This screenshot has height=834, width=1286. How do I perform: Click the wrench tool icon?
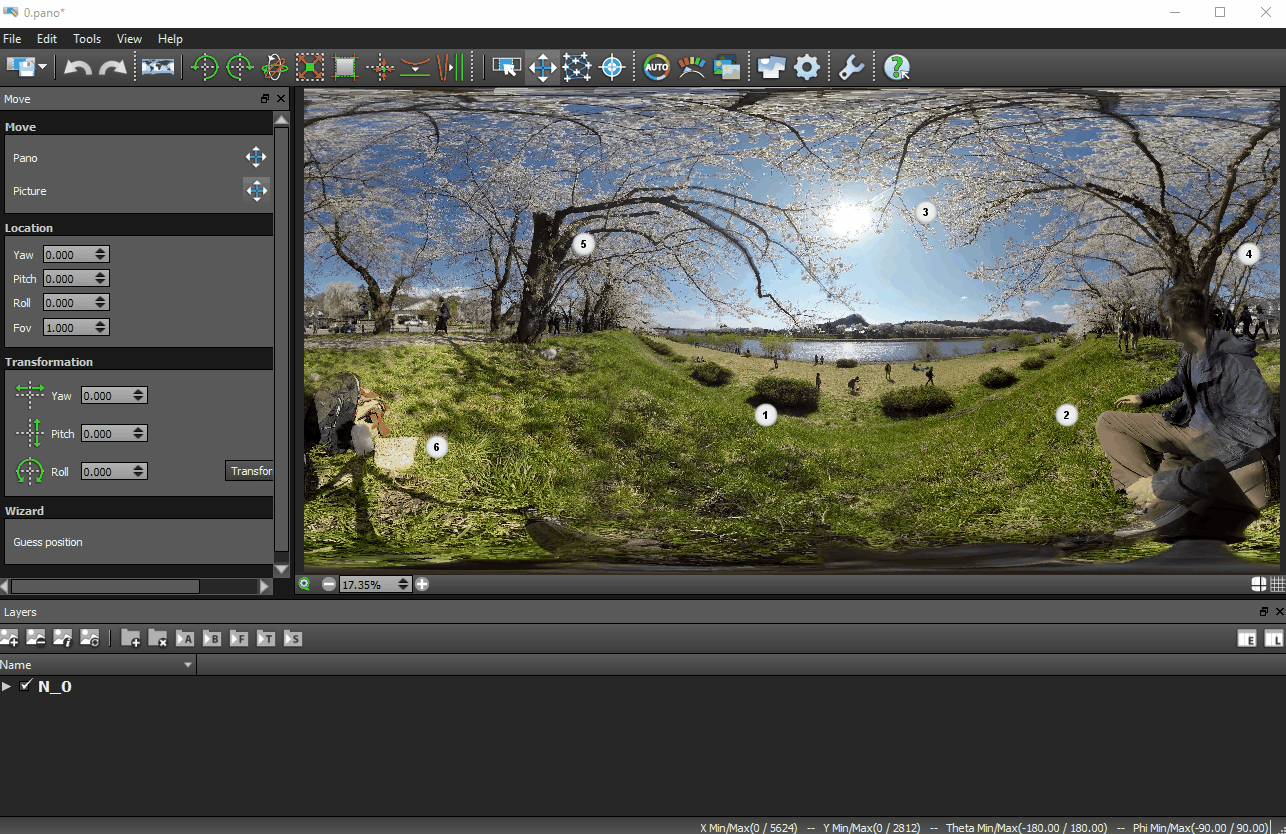pyautogui.click(x=851, y=68)
